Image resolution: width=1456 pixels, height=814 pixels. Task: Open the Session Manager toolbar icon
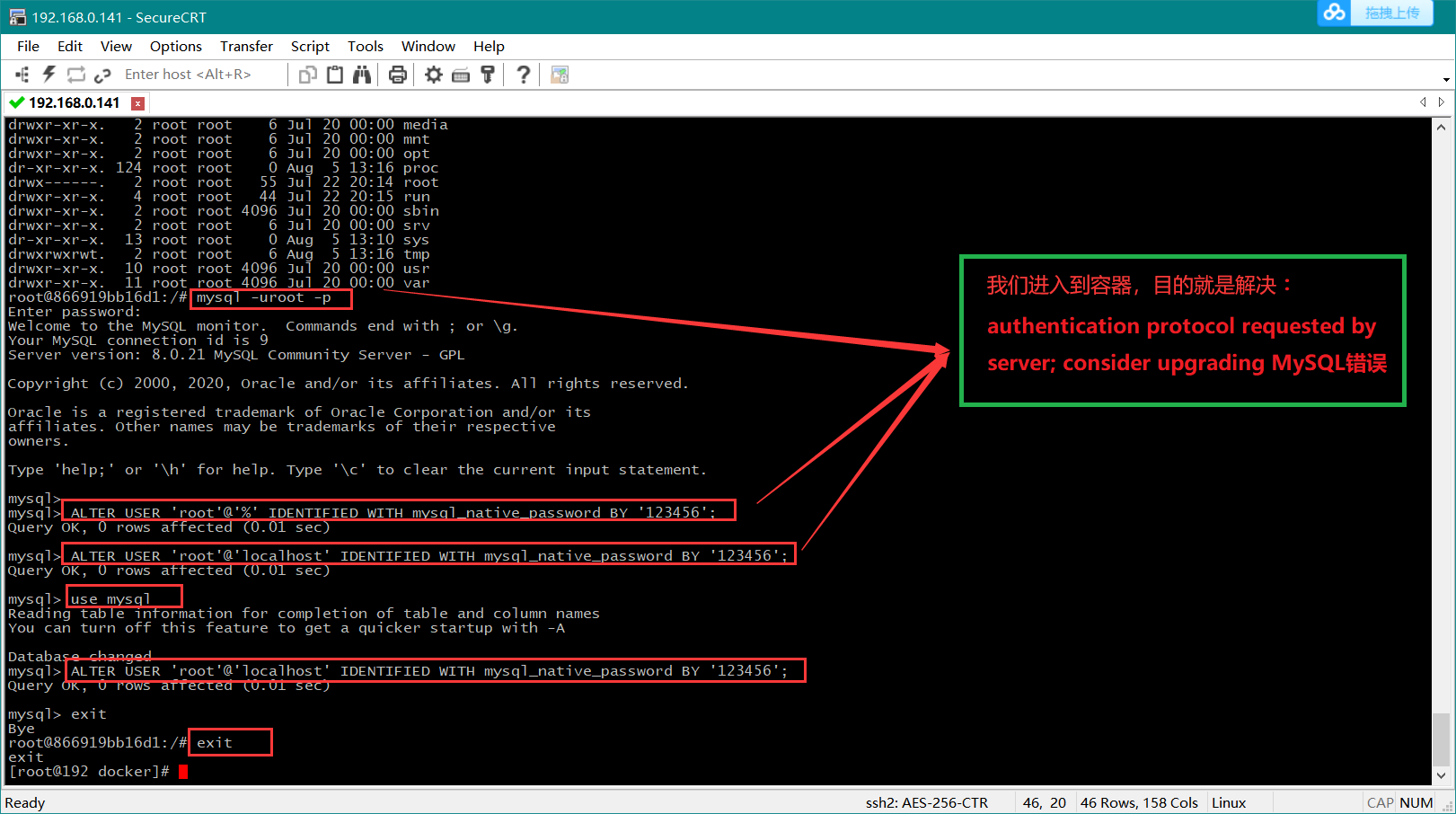pos(22,75)
